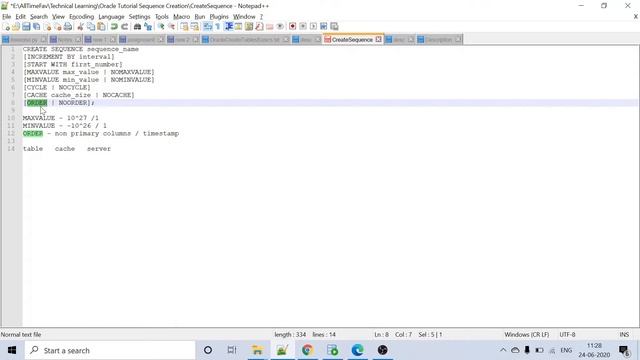640x360 pixels.
Task: Click the INS indicator in status bar
Action: tap(624, 334)
